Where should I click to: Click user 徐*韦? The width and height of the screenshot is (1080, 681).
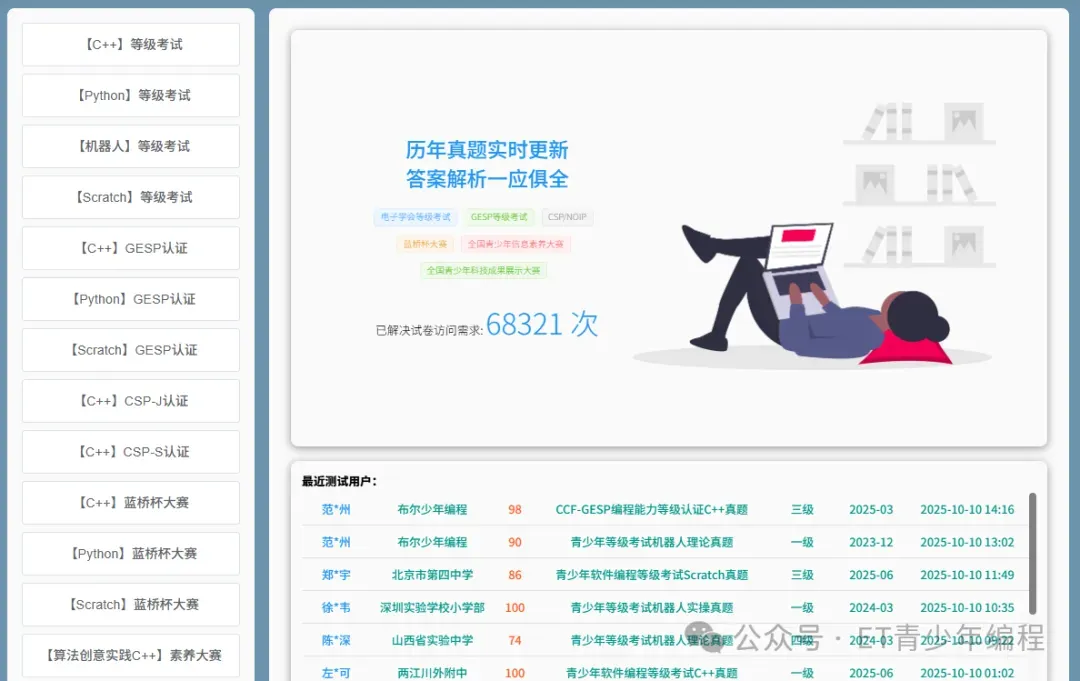[x=336, y=607]
